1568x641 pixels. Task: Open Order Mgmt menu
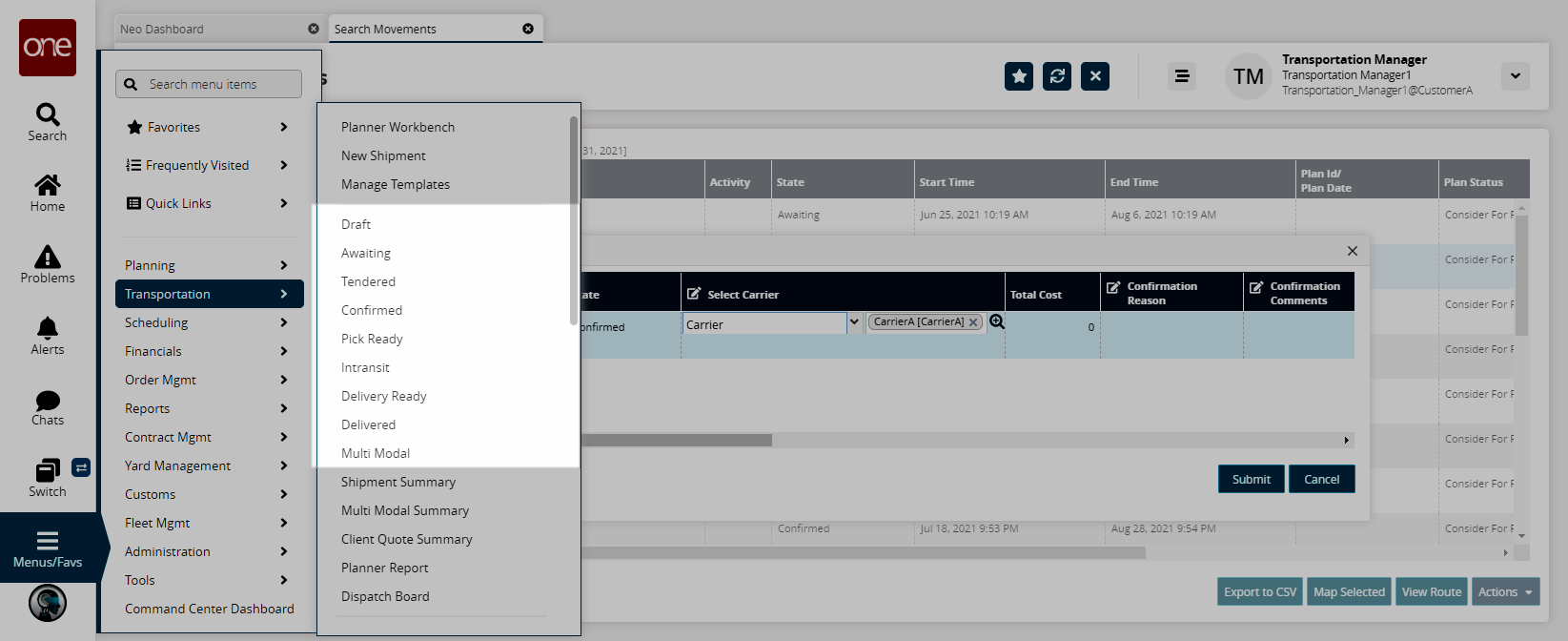coord(210,380)
